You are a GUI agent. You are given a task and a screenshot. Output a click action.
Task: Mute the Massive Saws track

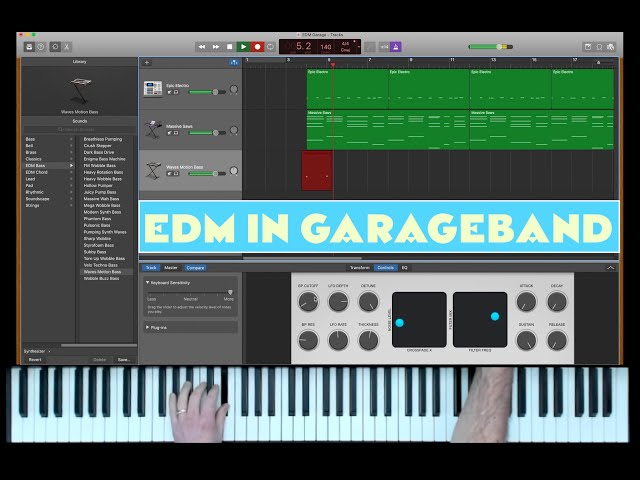169,133
